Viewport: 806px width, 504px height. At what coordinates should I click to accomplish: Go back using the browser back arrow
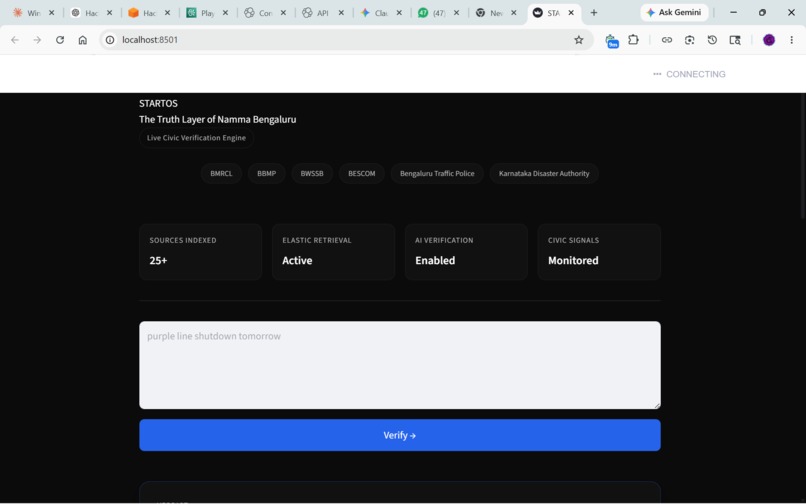15,40
